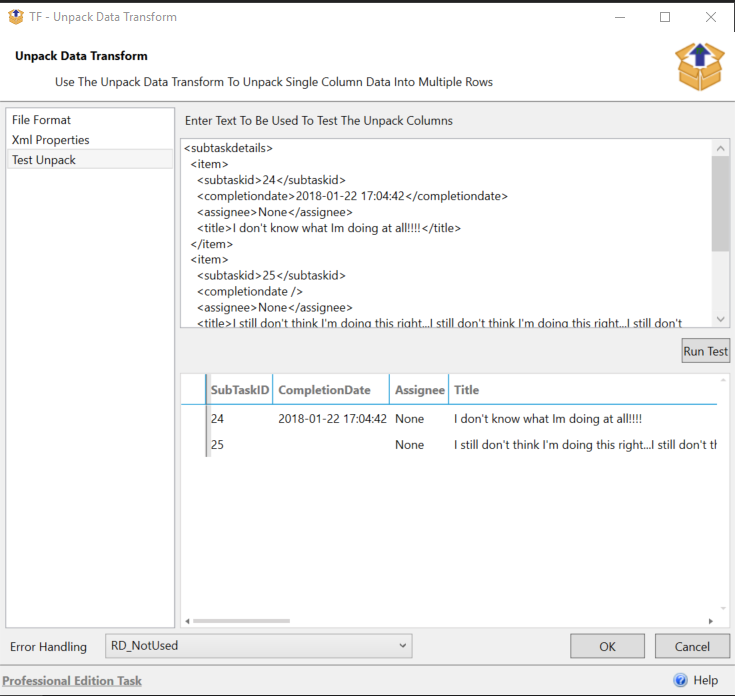Open the Professional Edition Task link
This screenshot has height=696, width=735.
[72, 681]
